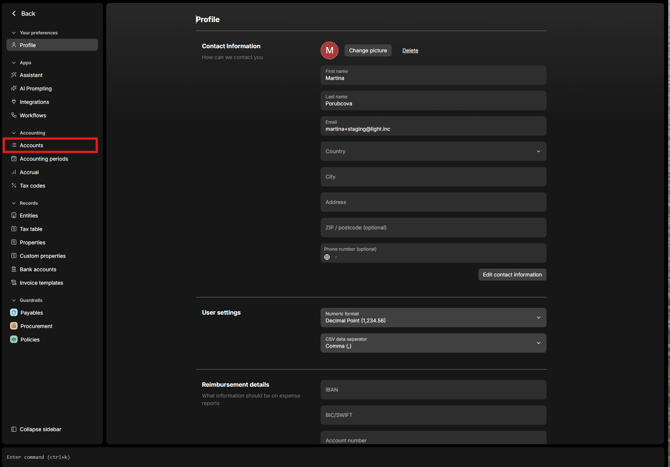Select Accounts in the sidebar menu
This screenshot has height=467, width=670.
[32, 145]
